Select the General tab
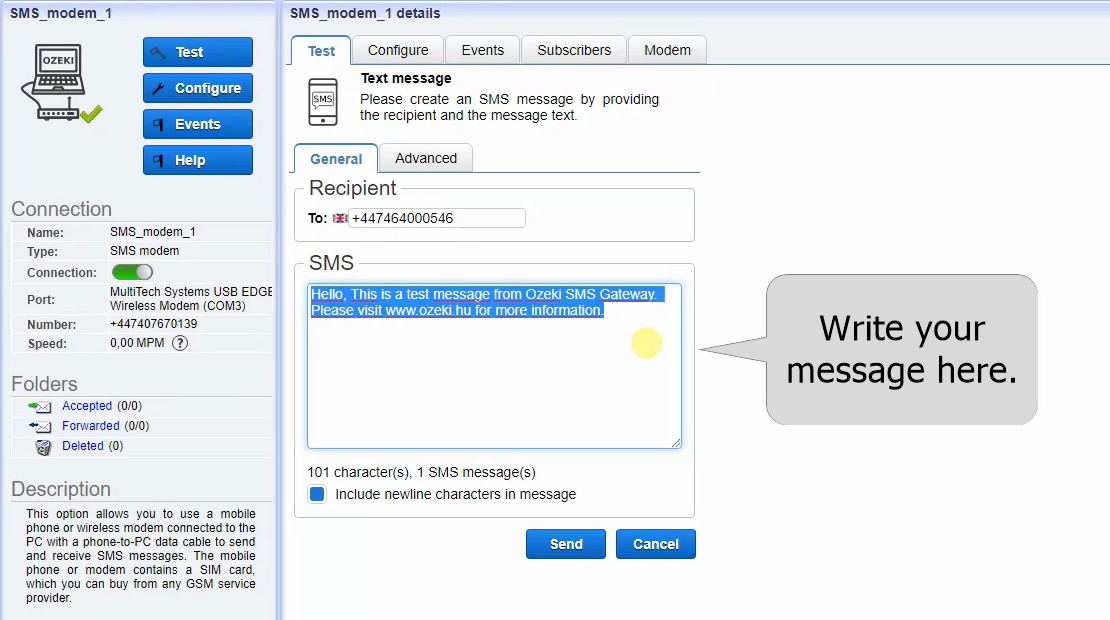Image resolution: width=1110 pixels, height=620 pixels. coord(335,159)
